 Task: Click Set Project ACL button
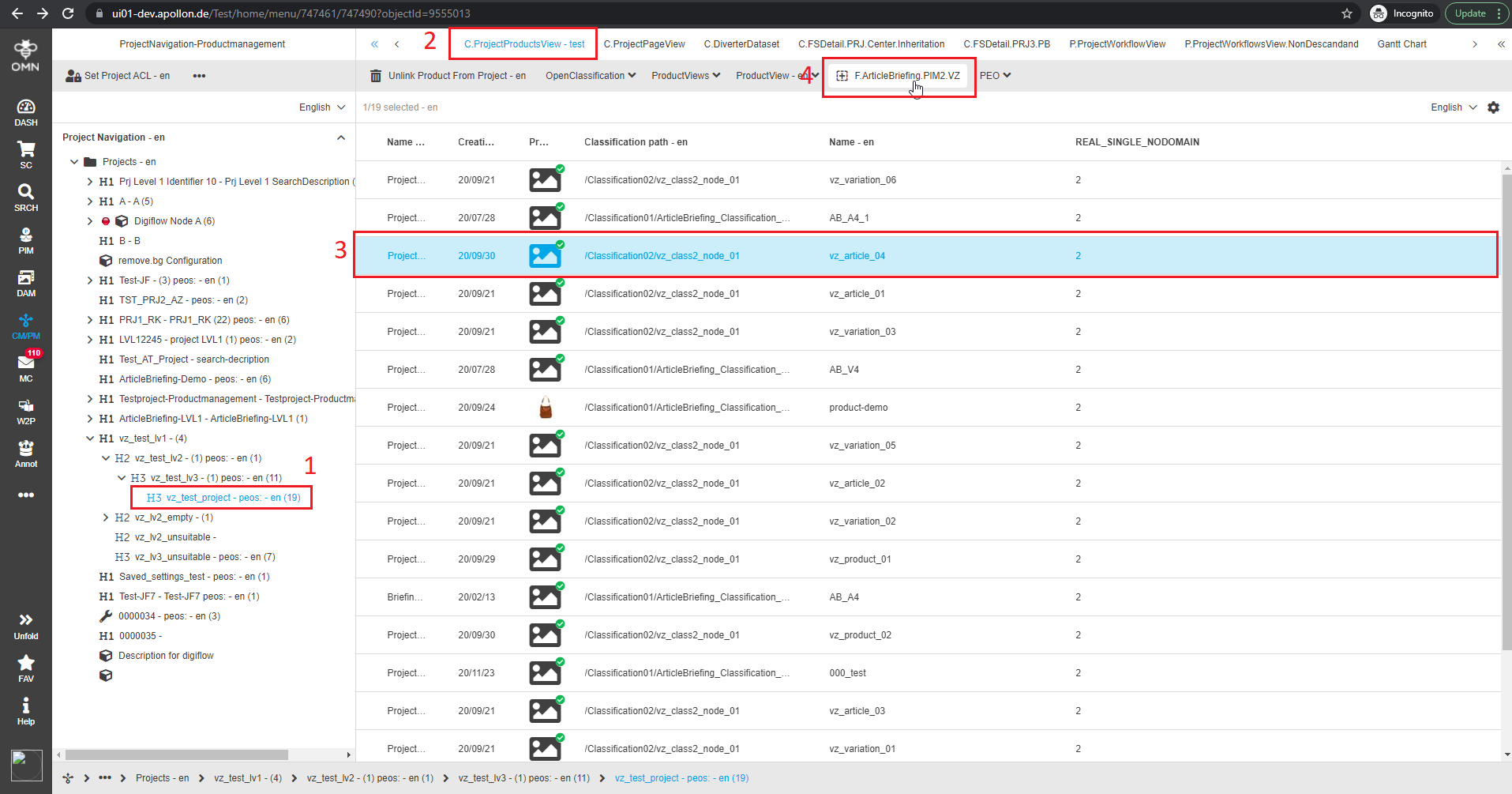(x=118, y=76)
